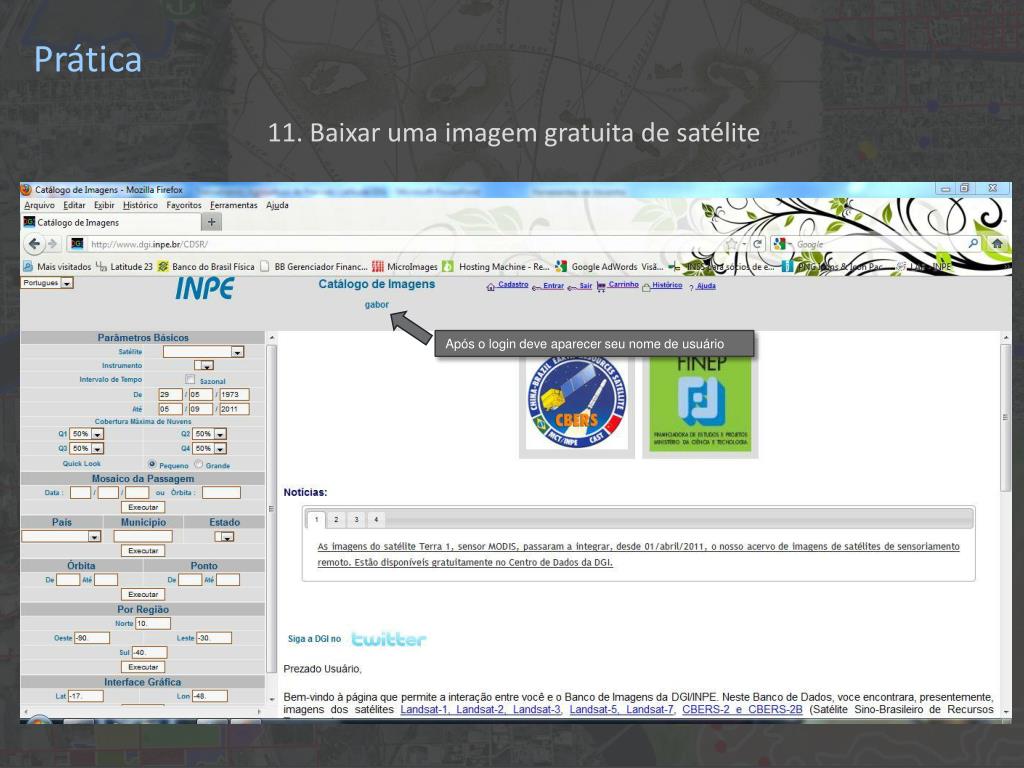This screenshot has width=1024, height=768.
Task: Open the Portugues language dropdown
Action: click(x=47, y=283)
